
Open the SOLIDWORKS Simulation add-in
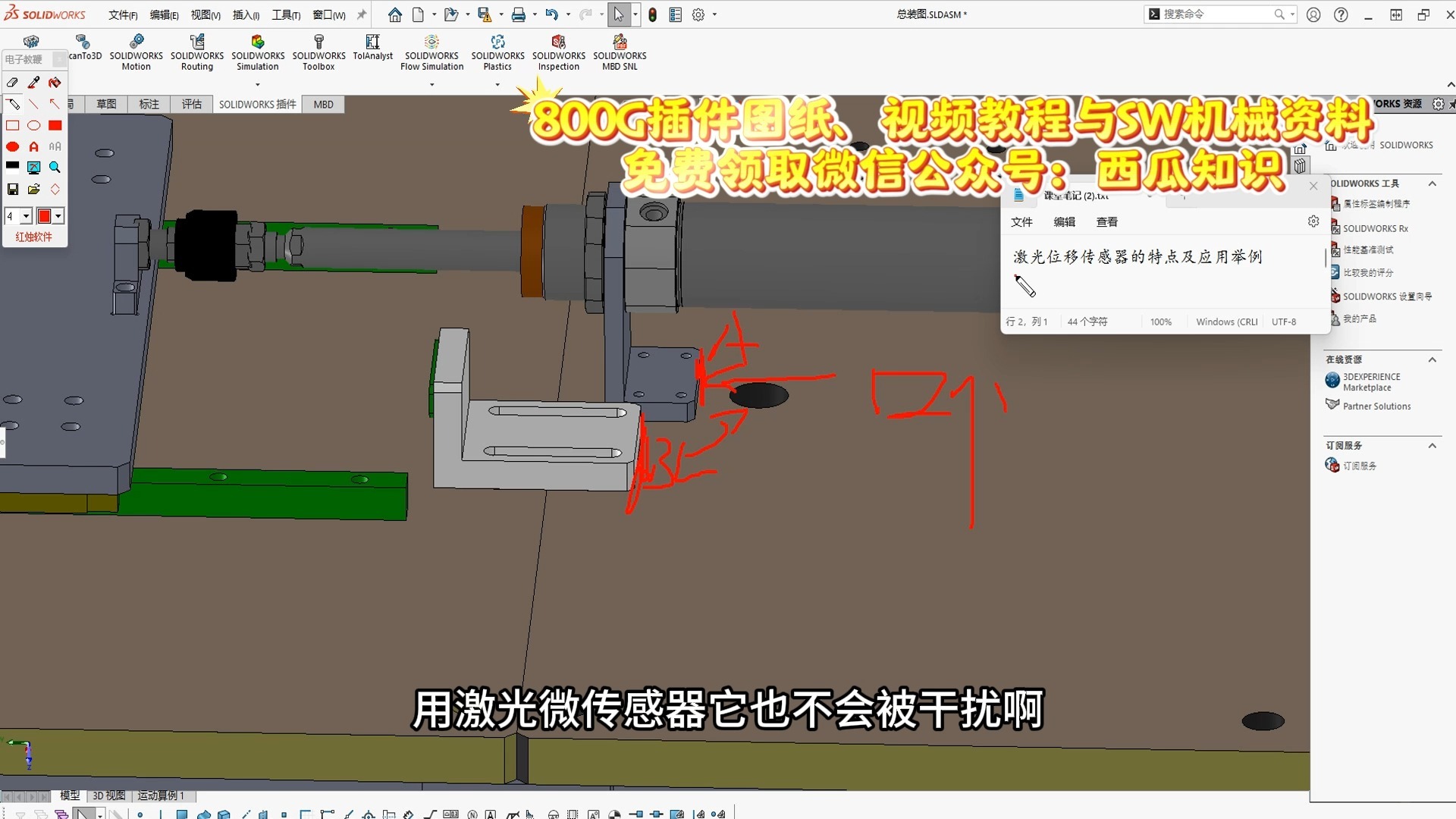tap(257, 51)
